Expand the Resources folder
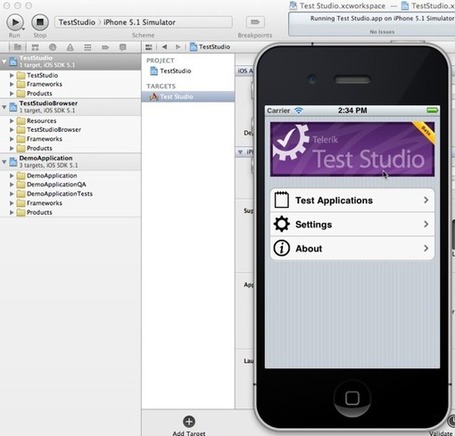 click(12, 121)
